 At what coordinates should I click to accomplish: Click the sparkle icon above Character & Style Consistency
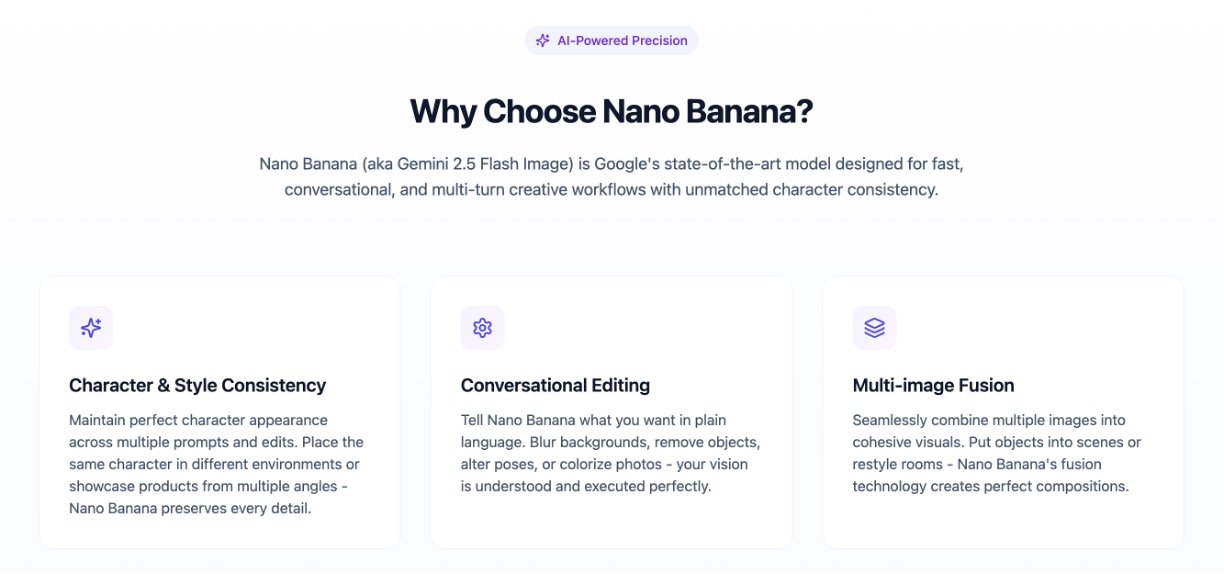(91, 328)
